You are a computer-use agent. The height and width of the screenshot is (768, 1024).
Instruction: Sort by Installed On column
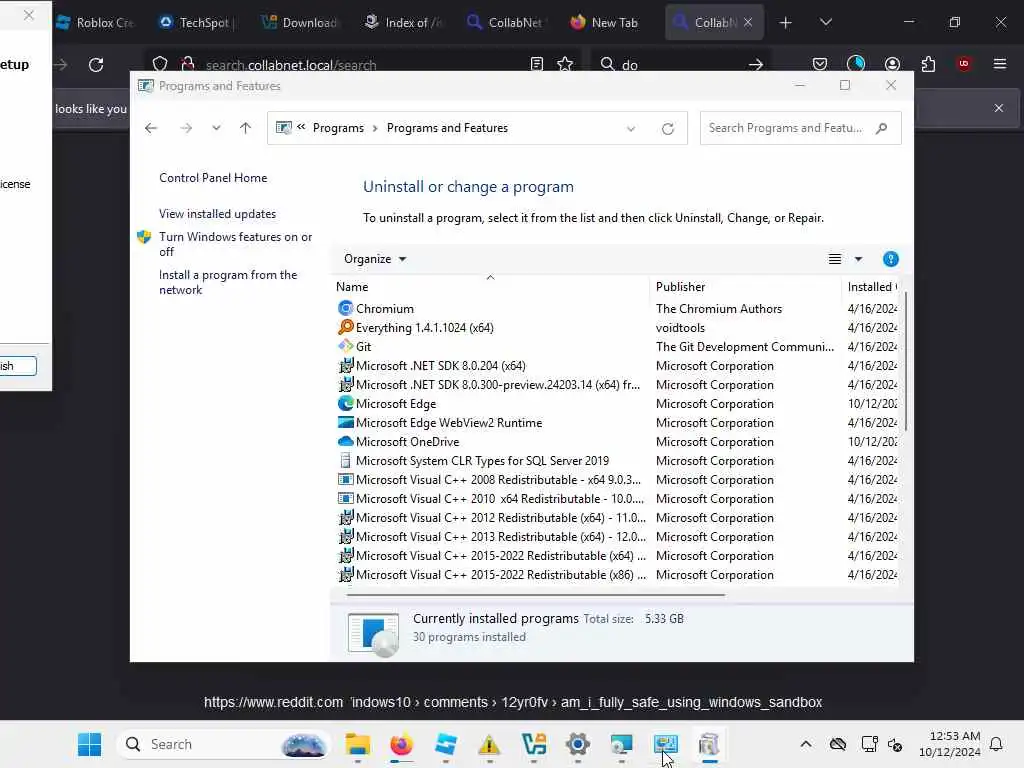click(871, 287)
